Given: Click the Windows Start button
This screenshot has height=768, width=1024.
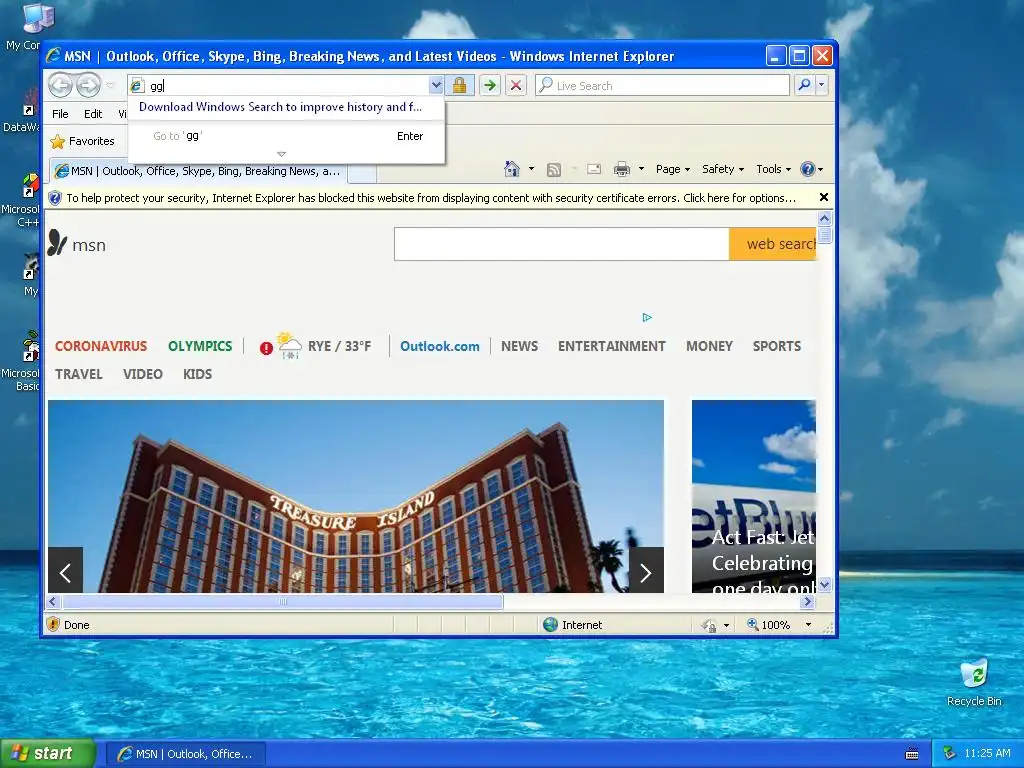Looking at the screenshot, I should pos(48,754).
